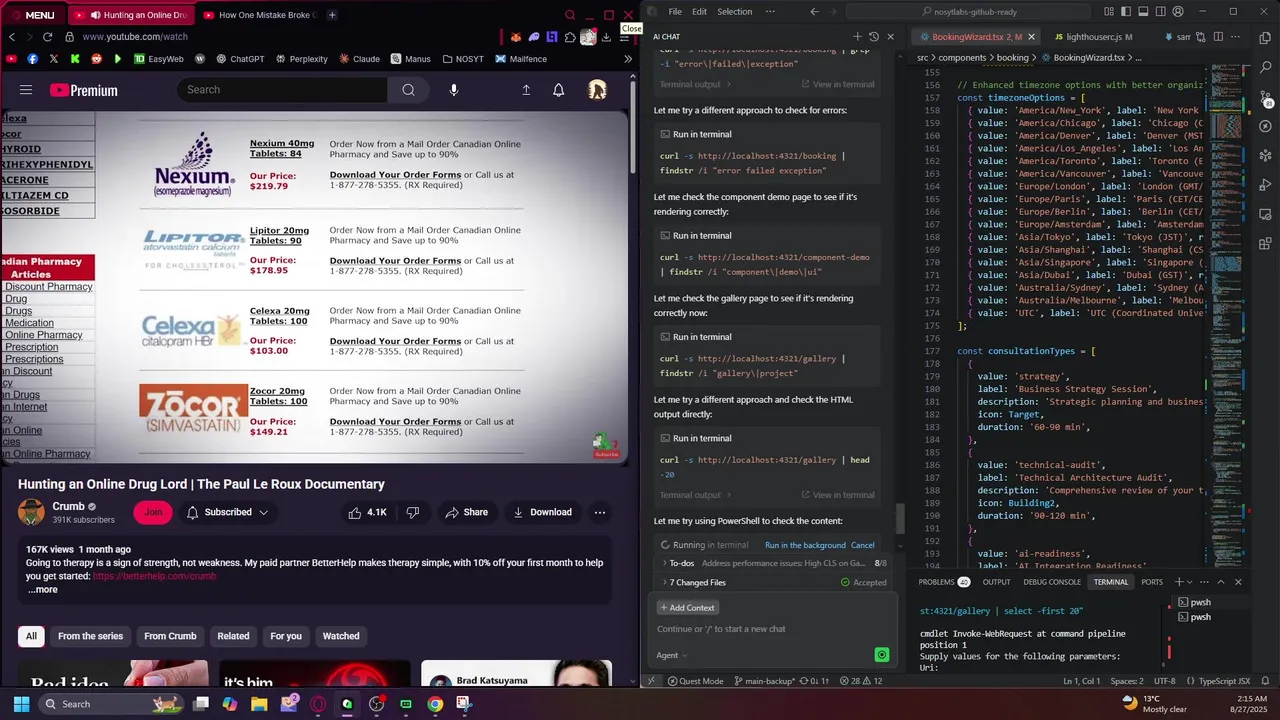Screen dimensions: 1280x720
Task: Switch to the PROBLEMS panel tab
Action: click(x=944, y=582)
